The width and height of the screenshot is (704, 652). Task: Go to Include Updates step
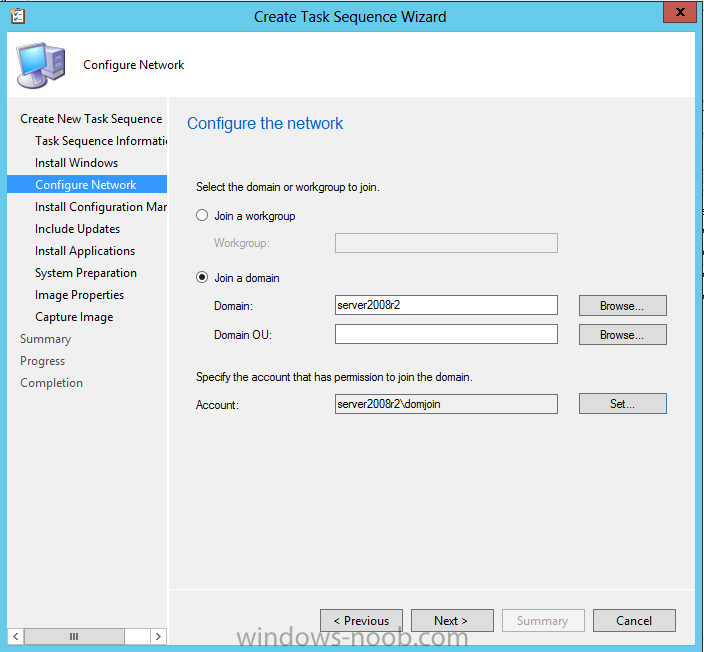tap(77, 229)
